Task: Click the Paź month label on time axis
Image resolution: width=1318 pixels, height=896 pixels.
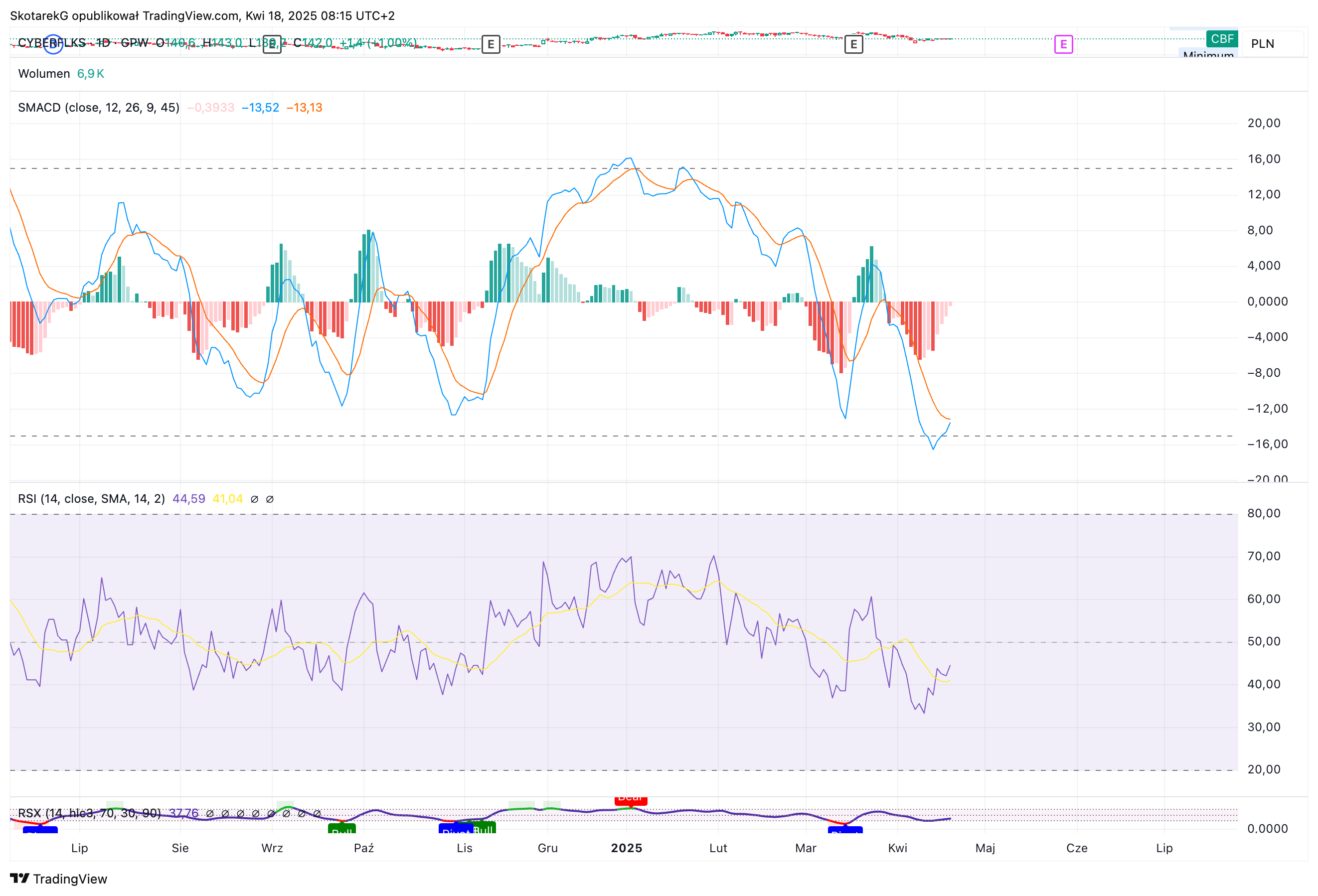Action: click(x=364, y=848)
